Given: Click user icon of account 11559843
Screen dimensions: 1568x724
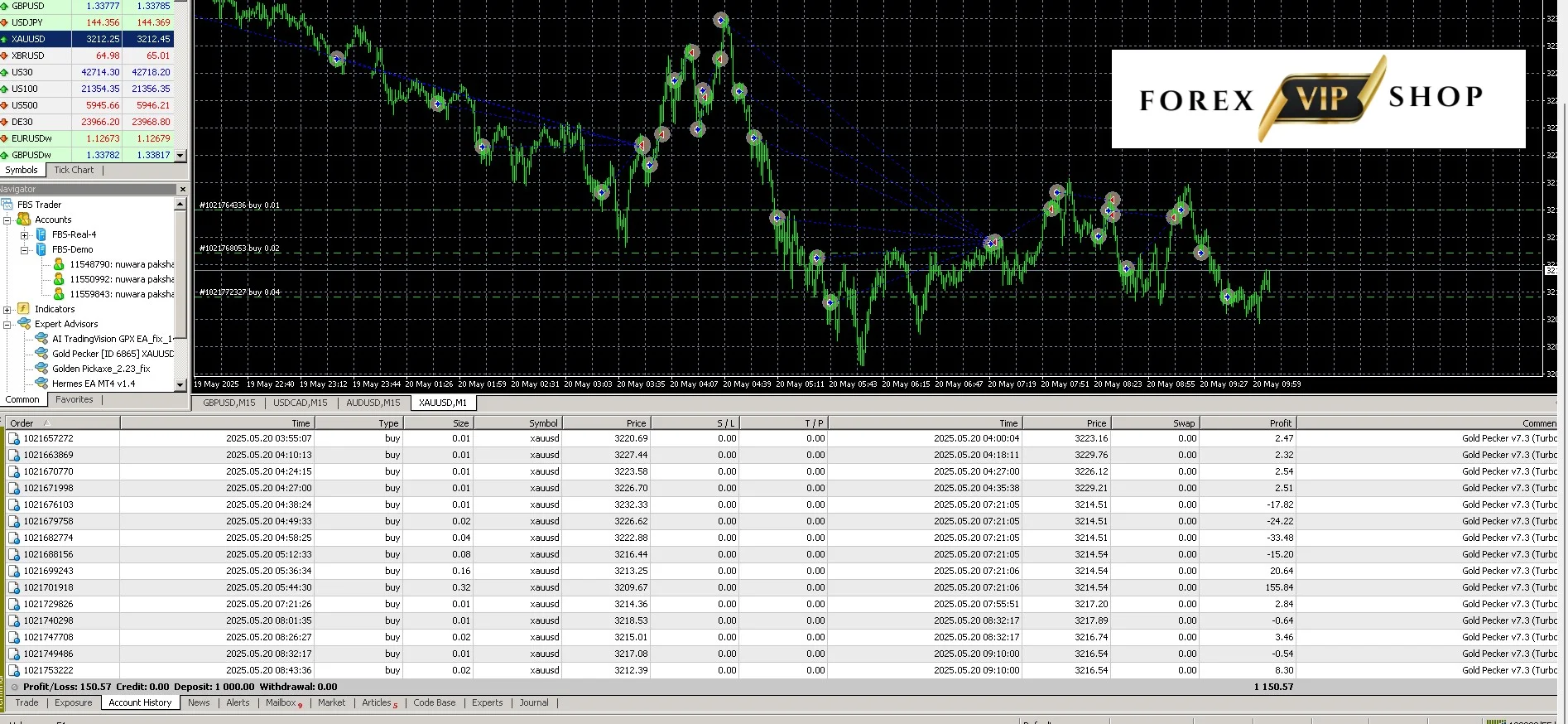Looking at the screenshot, I should [x=59, y=294].
